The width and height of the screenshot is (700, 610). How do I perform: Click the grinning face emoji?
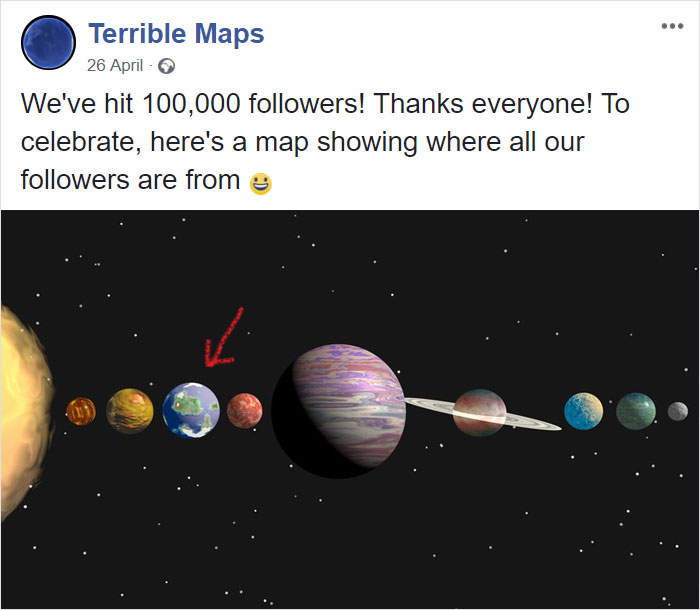tap(260, 184)
